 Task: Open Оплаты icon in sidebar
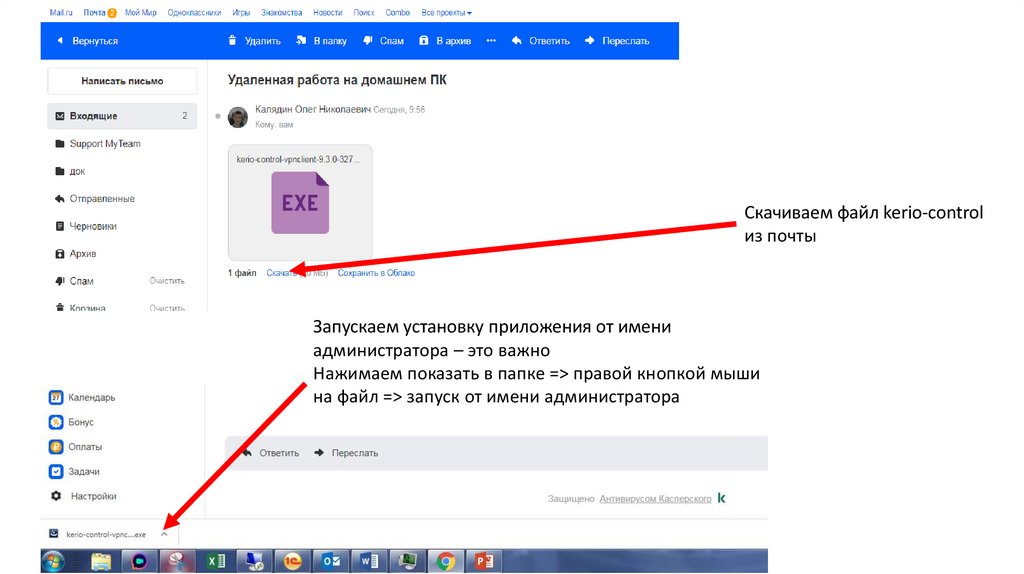click(56, 447)
